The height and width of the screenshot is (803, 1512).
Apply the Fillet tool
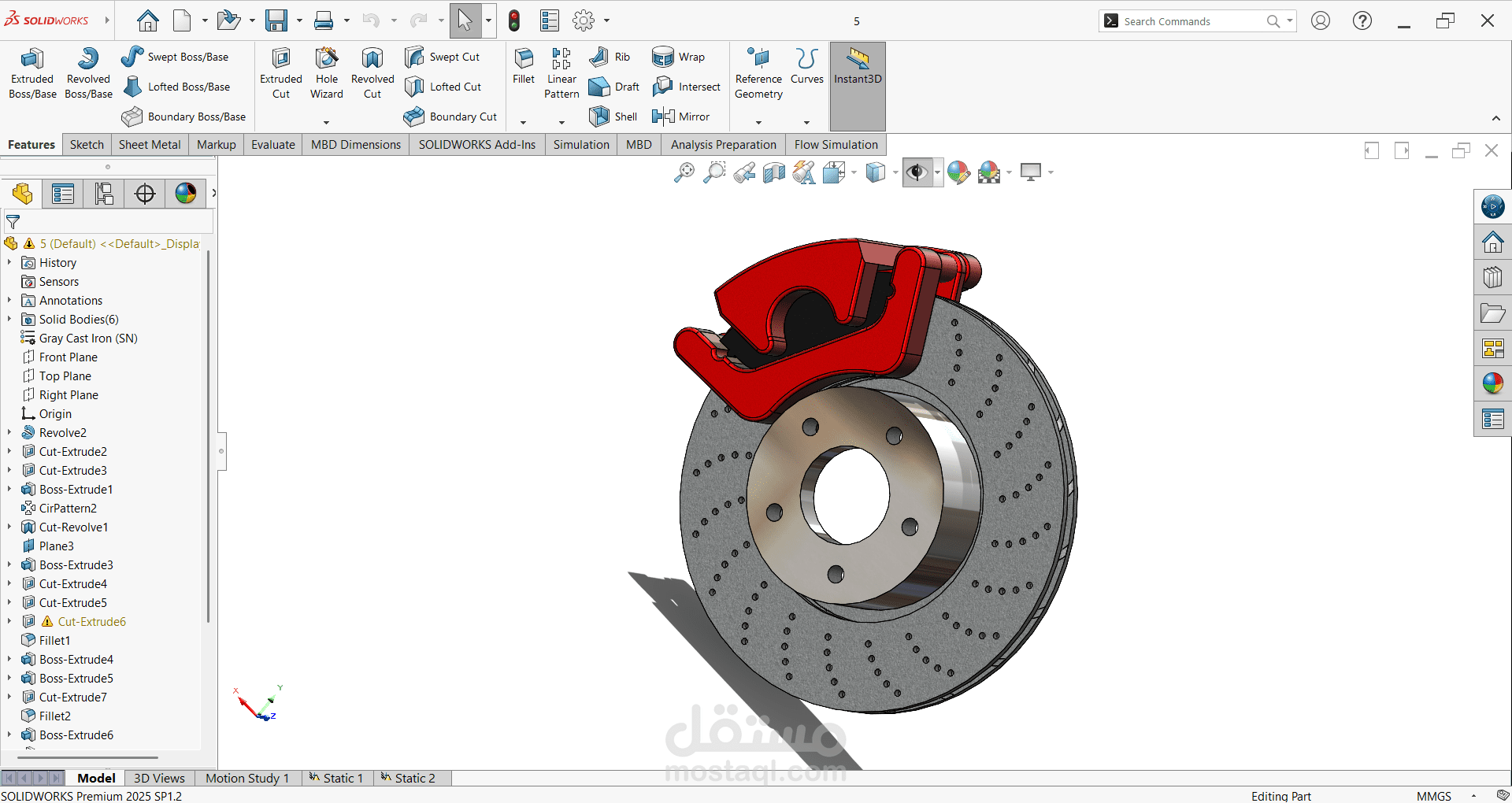click(524, 66)
